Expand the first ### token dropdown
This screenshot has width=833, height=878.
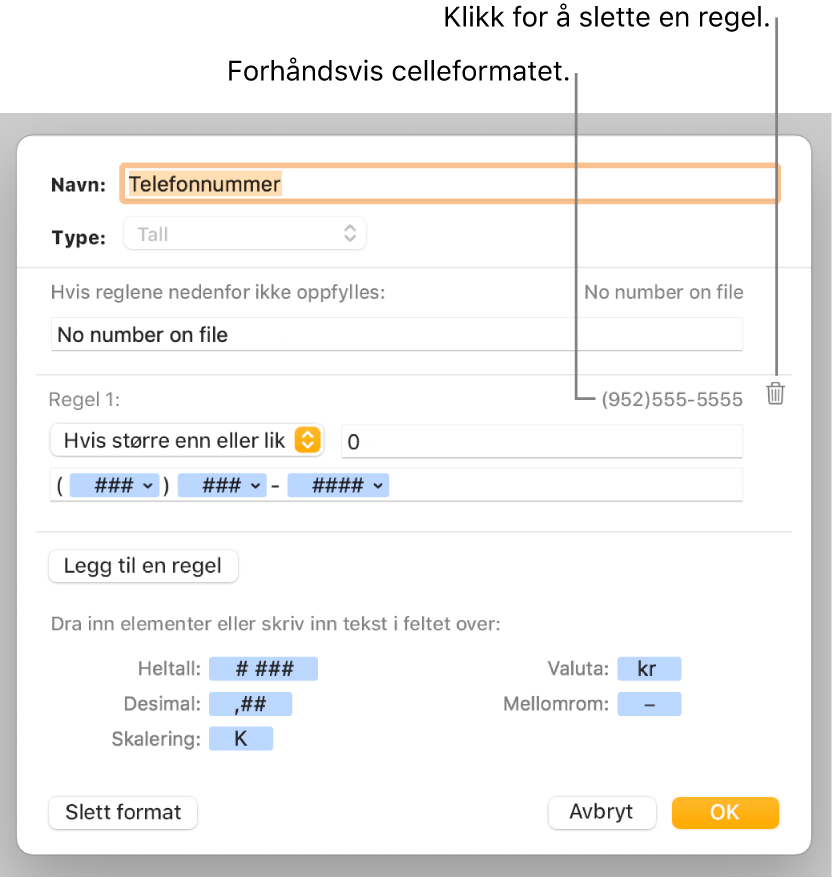pyautogui.click(x=113, y=486)
